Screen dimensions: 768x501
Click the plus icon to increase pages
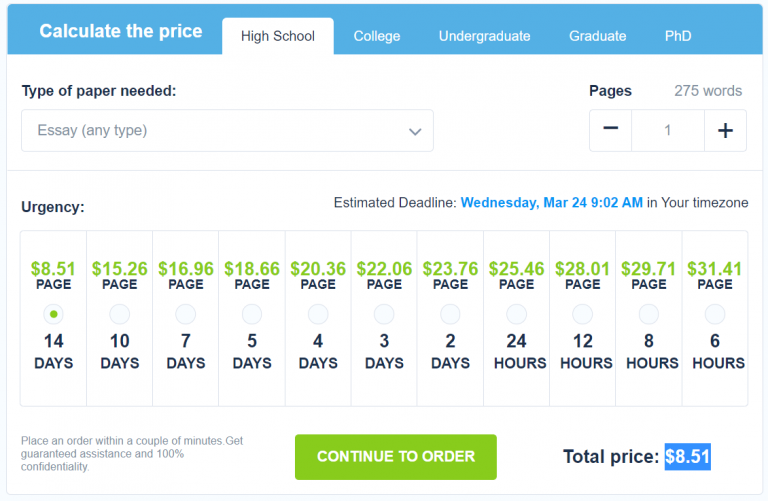coord(726,130)
